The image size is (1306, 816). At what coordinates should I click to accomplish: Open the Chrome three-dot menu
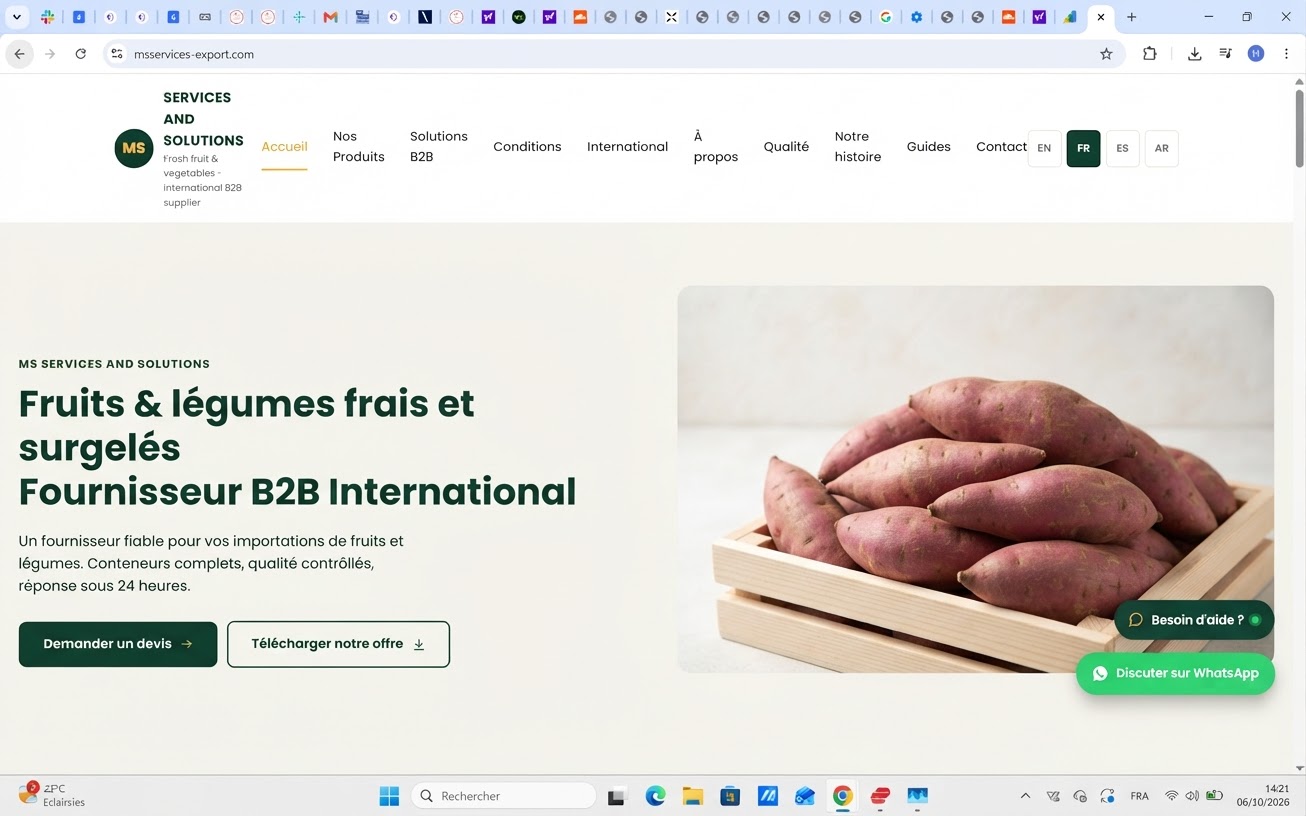tap(1286, 54)
